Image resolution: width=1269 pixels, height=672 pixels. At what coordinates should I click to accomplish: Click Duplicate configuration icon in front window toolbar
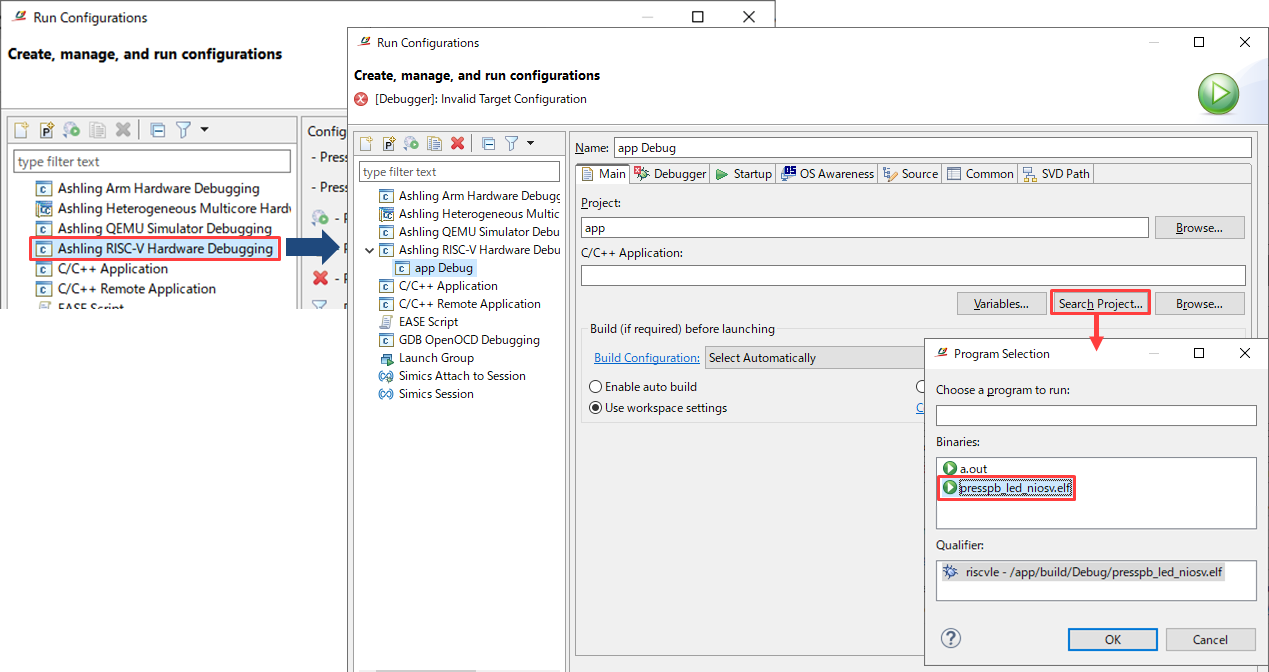pos(434,143)
